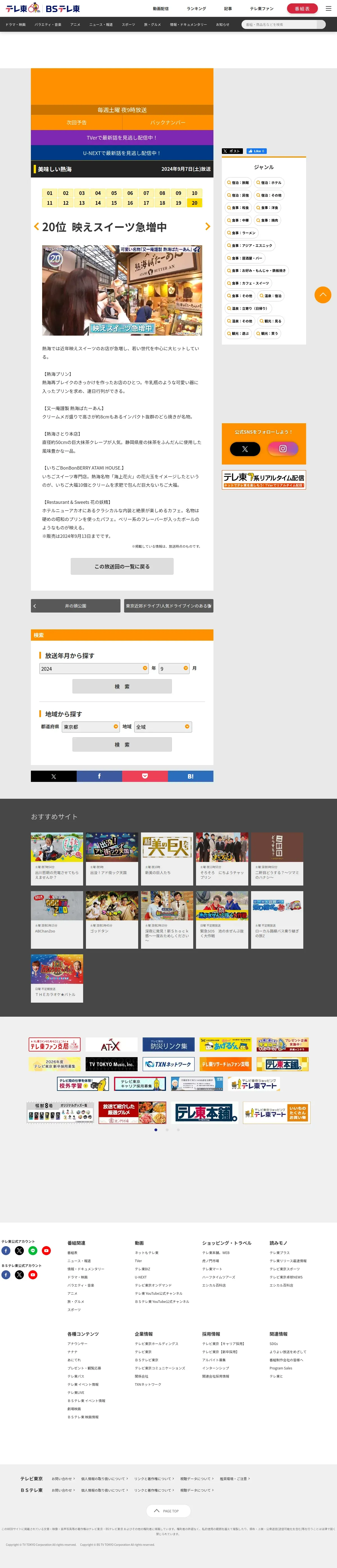Switch to the バックナンバー tab
The image size is (337, 1568).
pos(168,122)
